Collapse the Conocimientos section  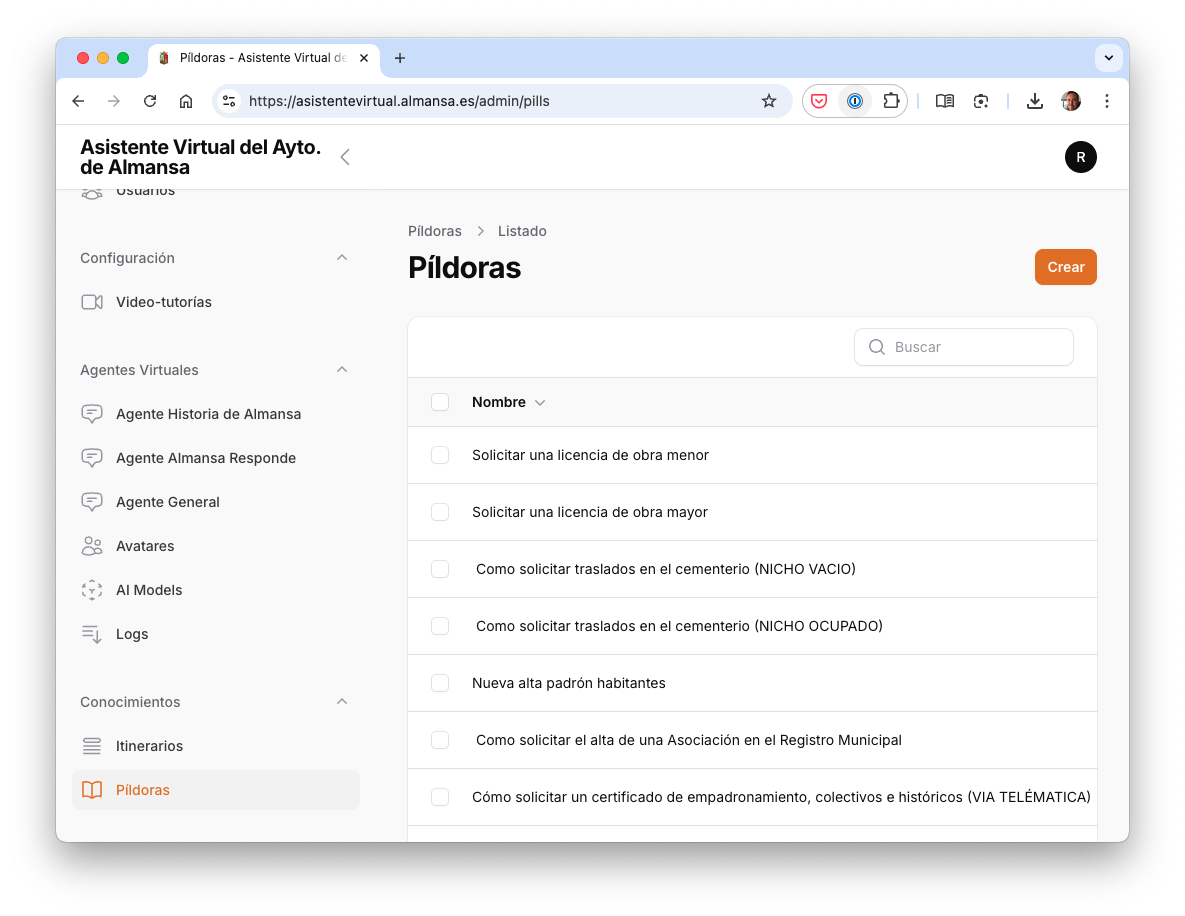click(x=342, y=701)
